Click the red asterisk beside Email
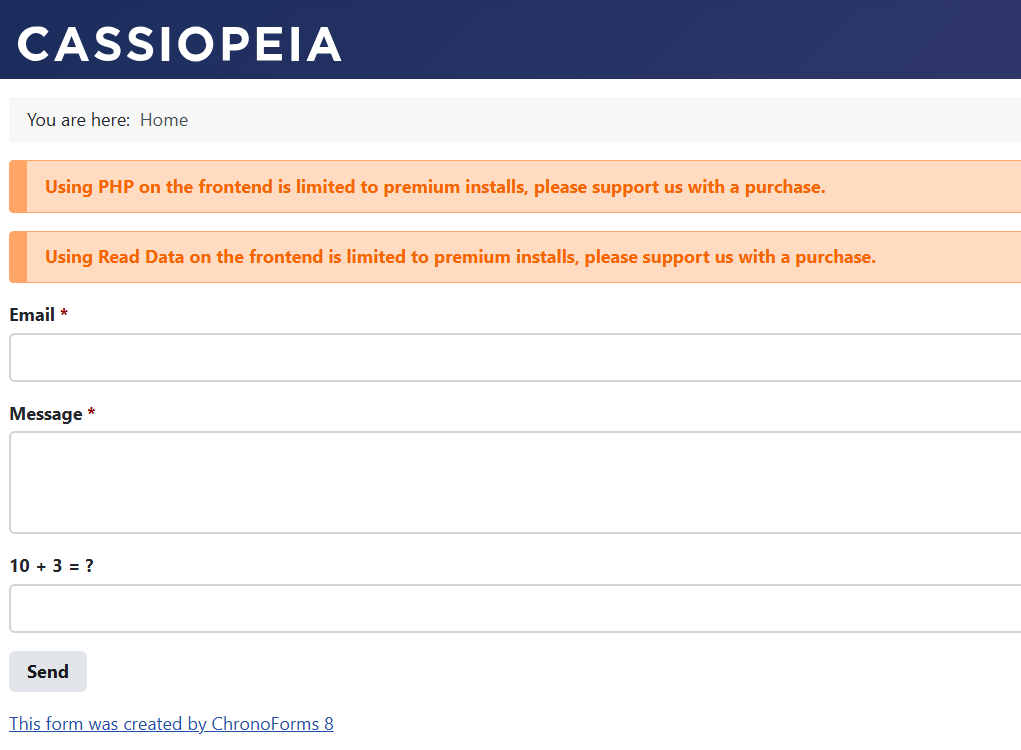 (65, 315)
